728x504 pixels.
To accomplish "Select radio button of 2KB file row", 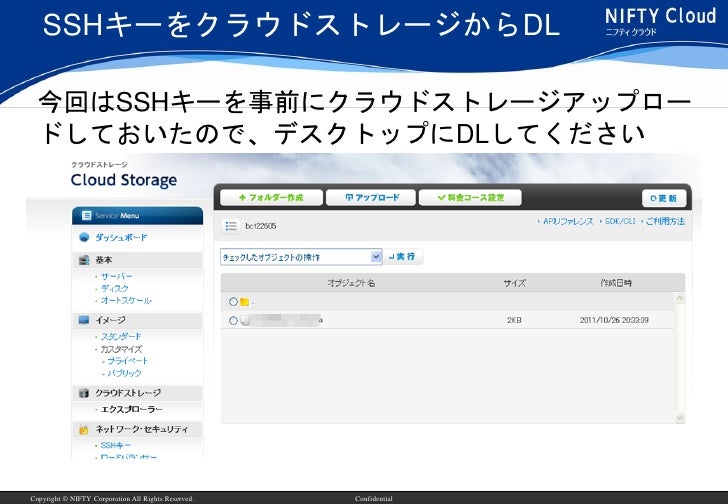I will click(x=234, y=320).
